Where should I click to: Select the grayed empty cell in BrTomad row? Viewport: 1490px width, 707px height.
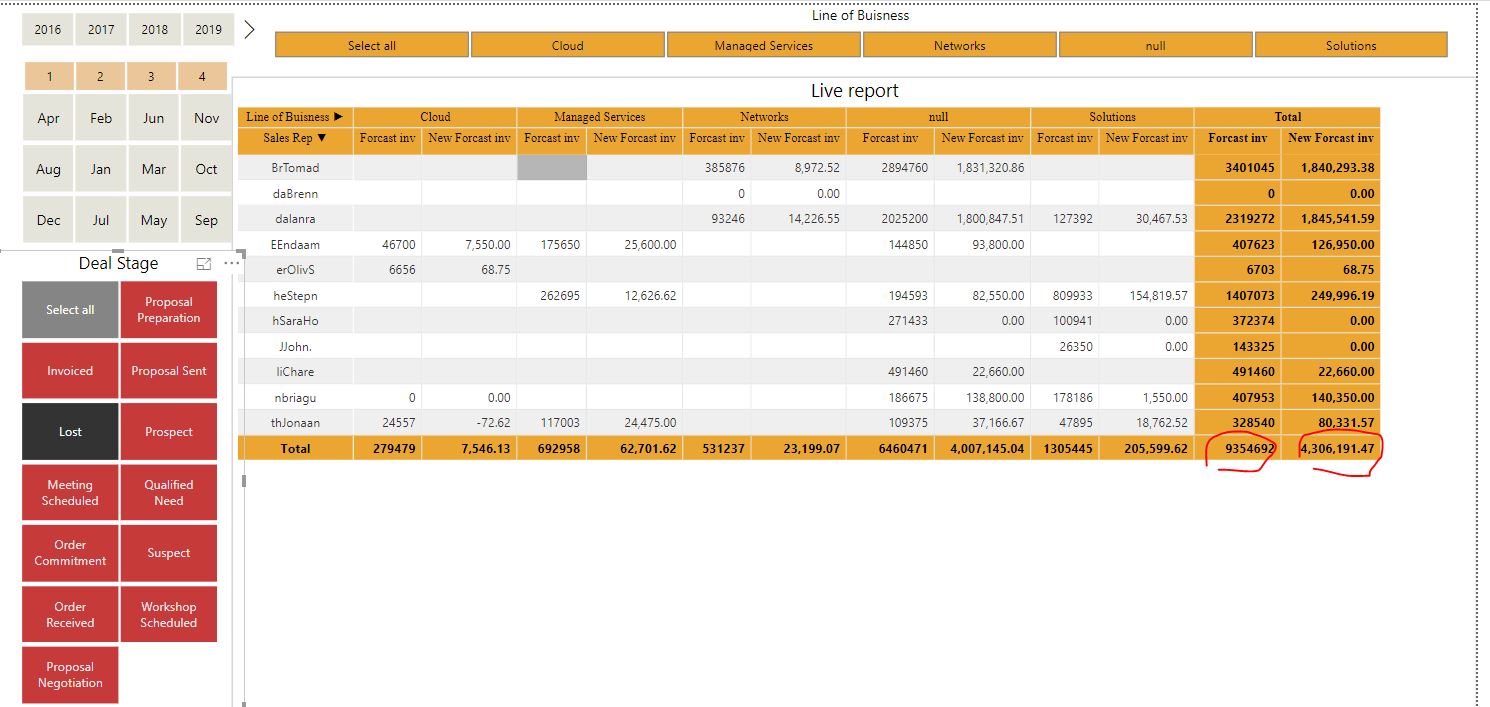pyautogui.click(x=552, y=168)
